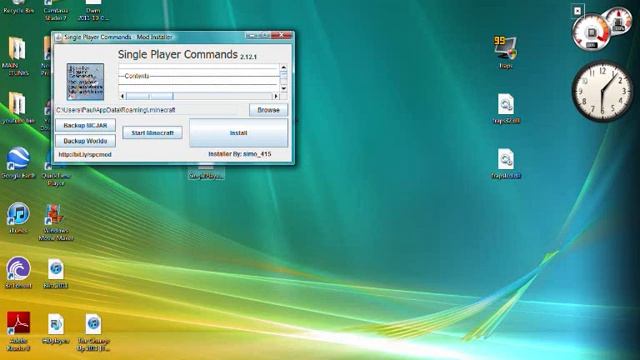Viewport: 640px width, 360px height.
Task: Click the Java icon in the installer title bar
Action: pos(59,37)
